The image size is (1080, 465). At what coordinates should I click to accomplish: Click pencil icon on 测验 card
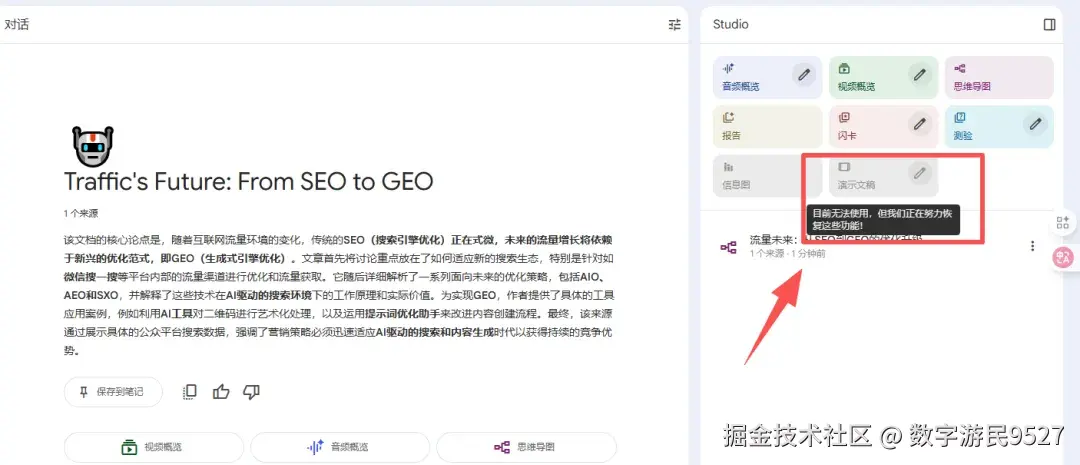[1035, 124]
